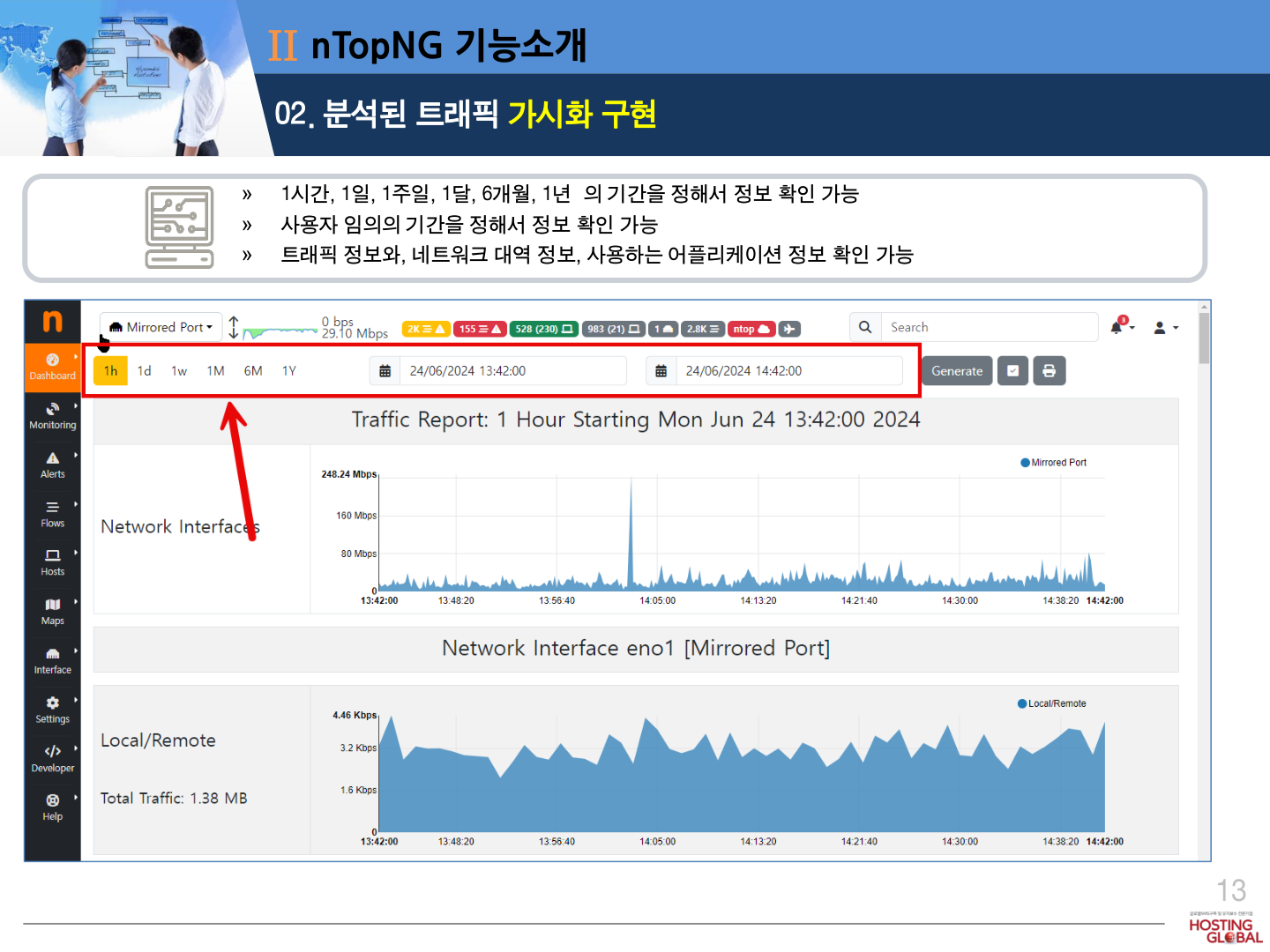Image resolution: width=1270 pixels, height=952 pixels.
Task: Click the Local/Remote row label
Action: [x=158, y=740]
